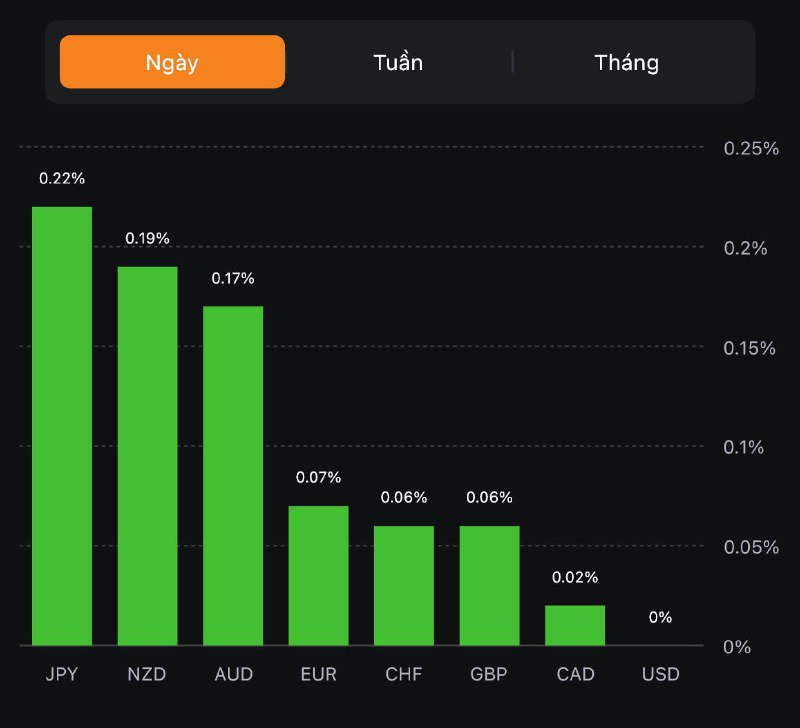Click the 0.25% y-axis label
800x728 pixels.
pos(750,148)
